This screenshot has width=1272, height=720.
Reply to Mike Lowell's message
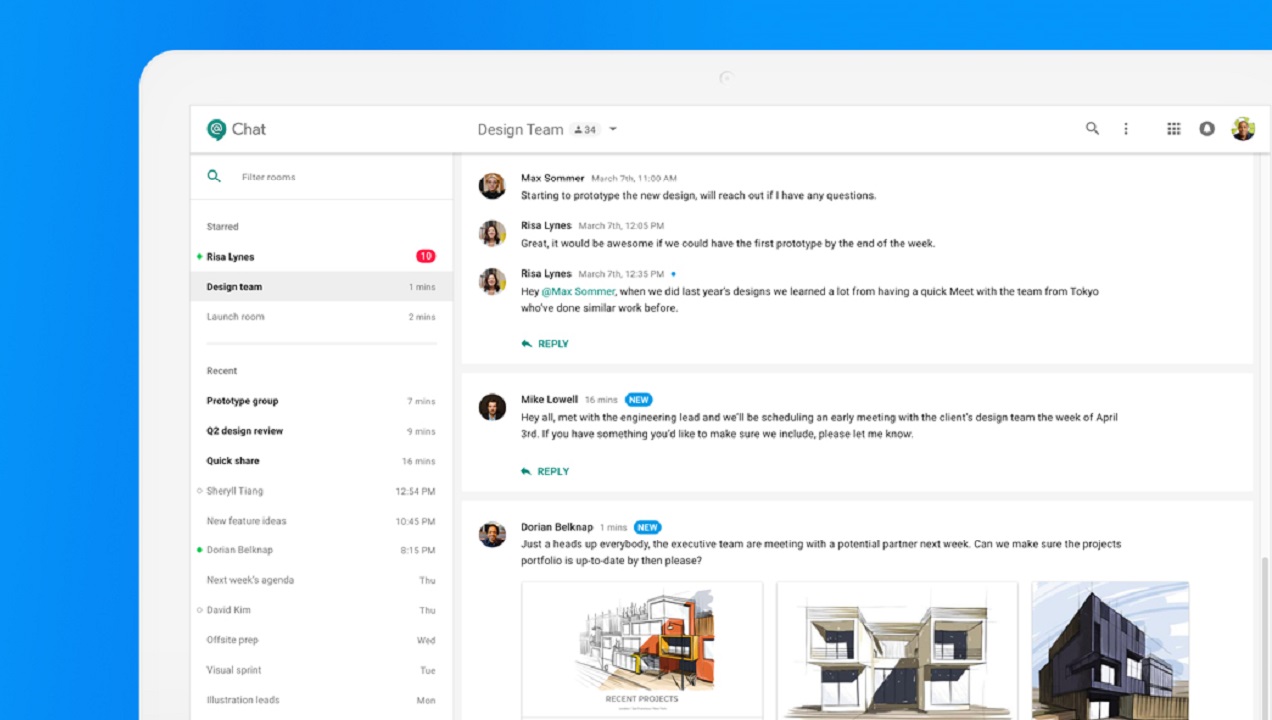click(x=545, y=472)
